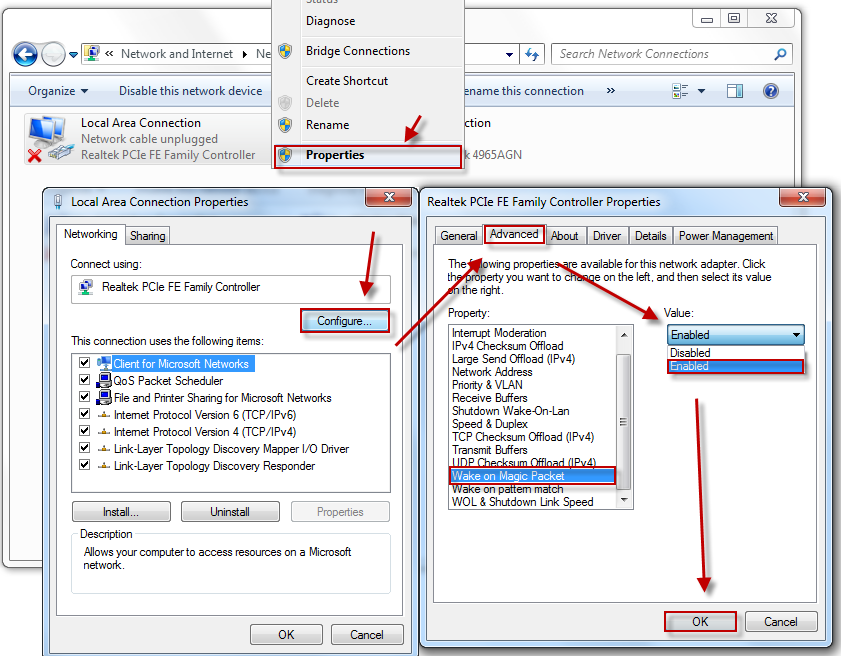The height and width of the screenshot is (656, 841).
Task: Open the Power Management tab
Action: [726, 236]
